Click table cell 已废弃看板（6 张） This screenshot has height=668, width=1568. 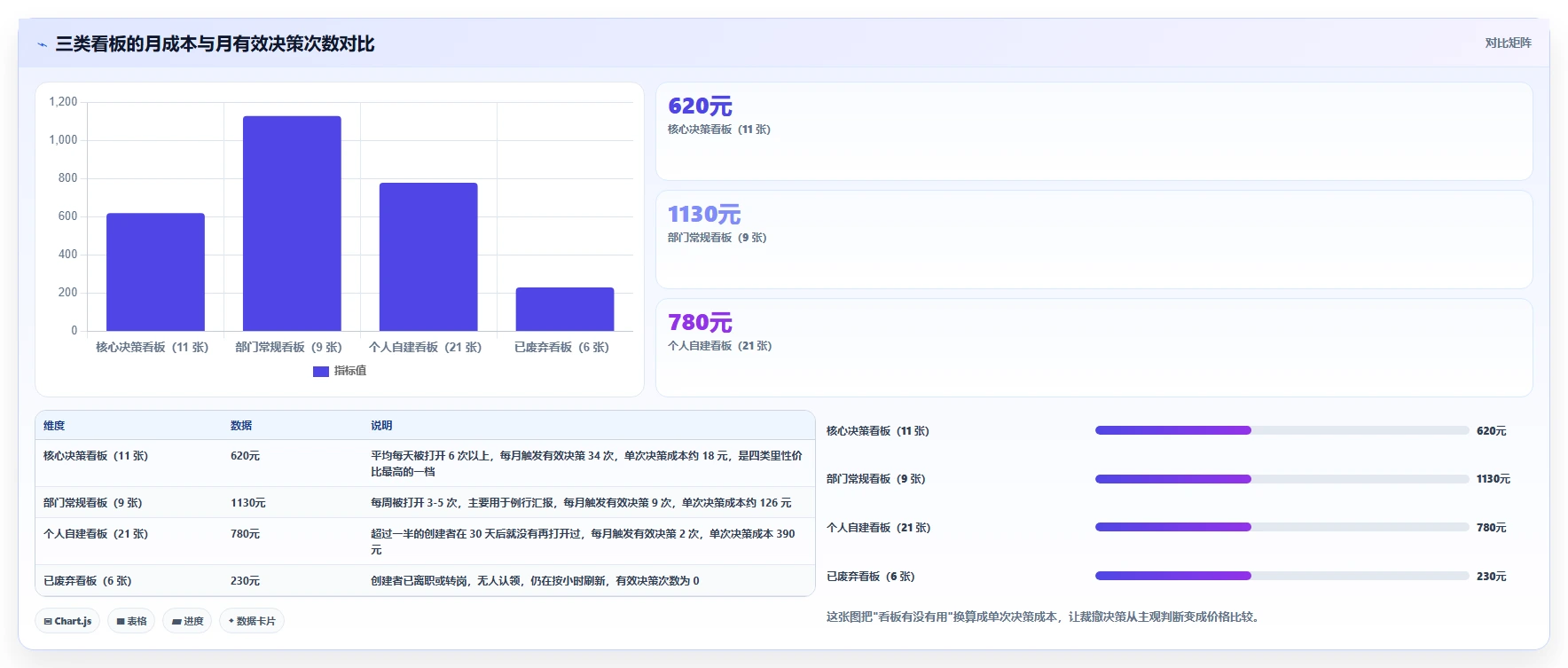(x=88, y=581)
